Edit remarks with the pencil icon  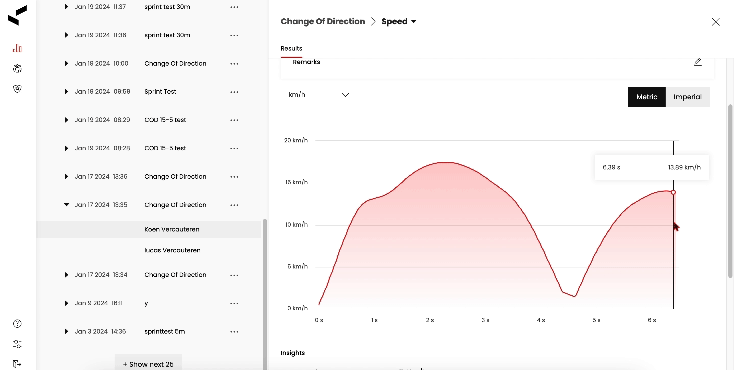point(697,62)
